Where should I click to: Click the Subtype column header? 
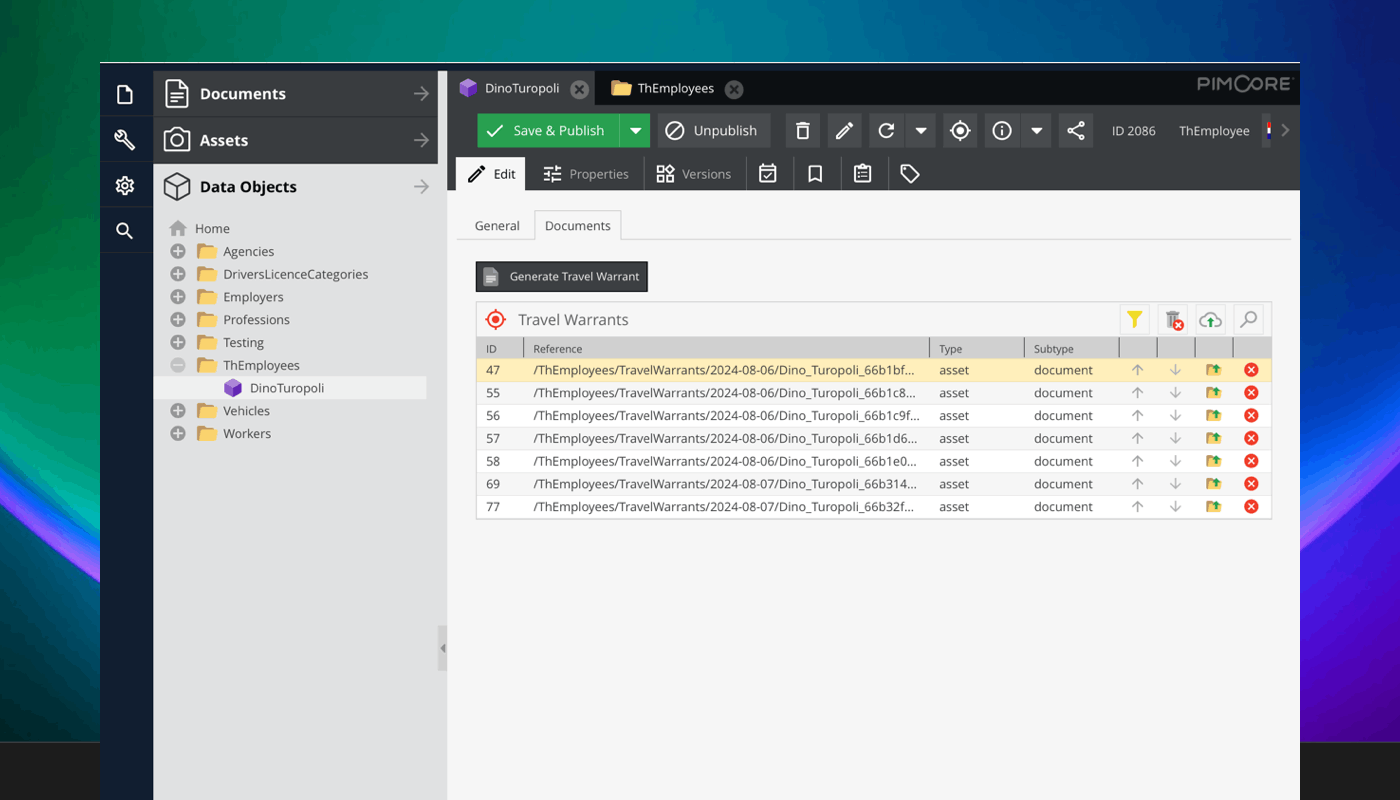pos(1071,349)
